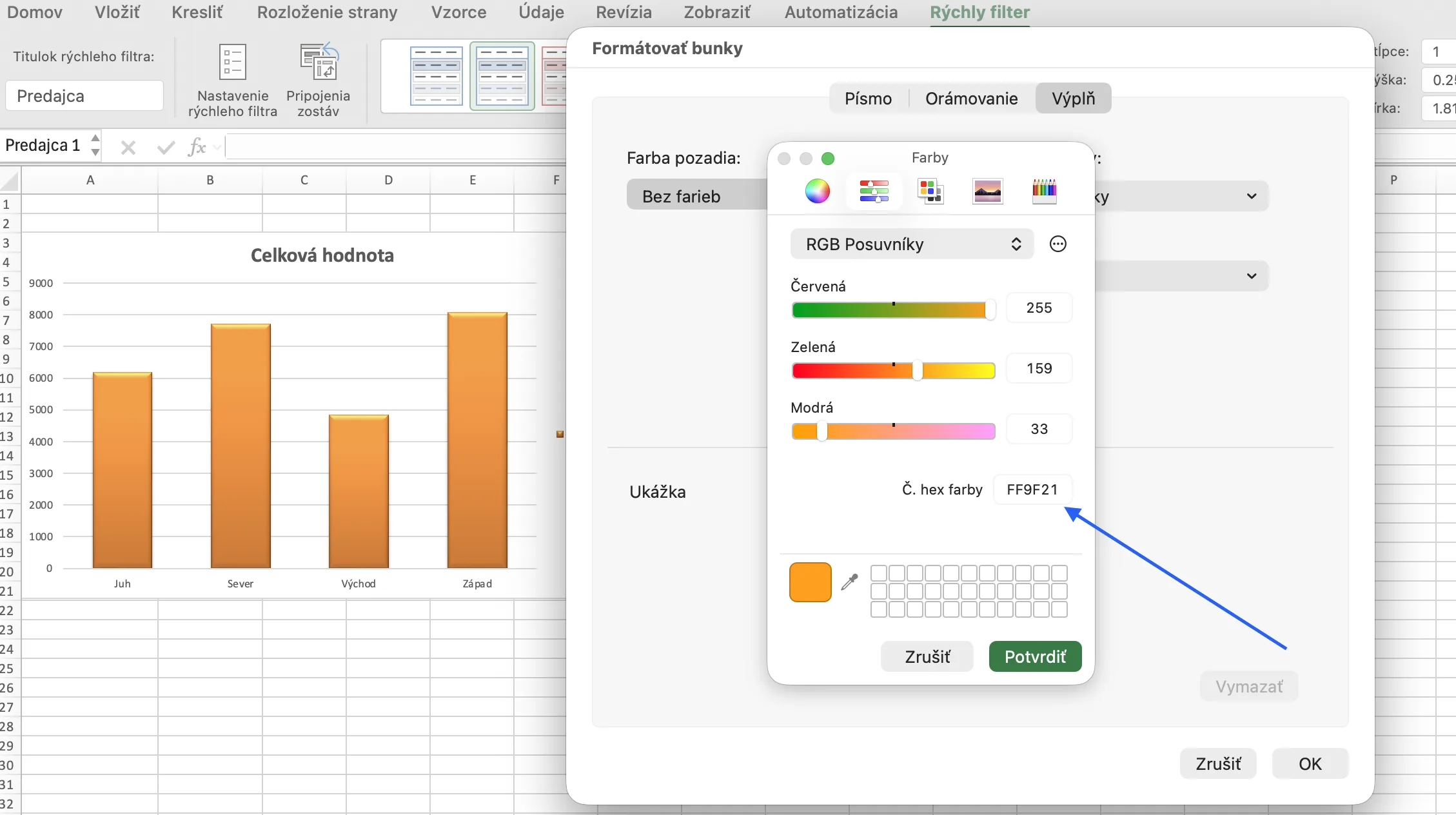Screen dimensions: 1456x815
Task: Select the blue slicer style thumbnail
Action: [437, 76]
